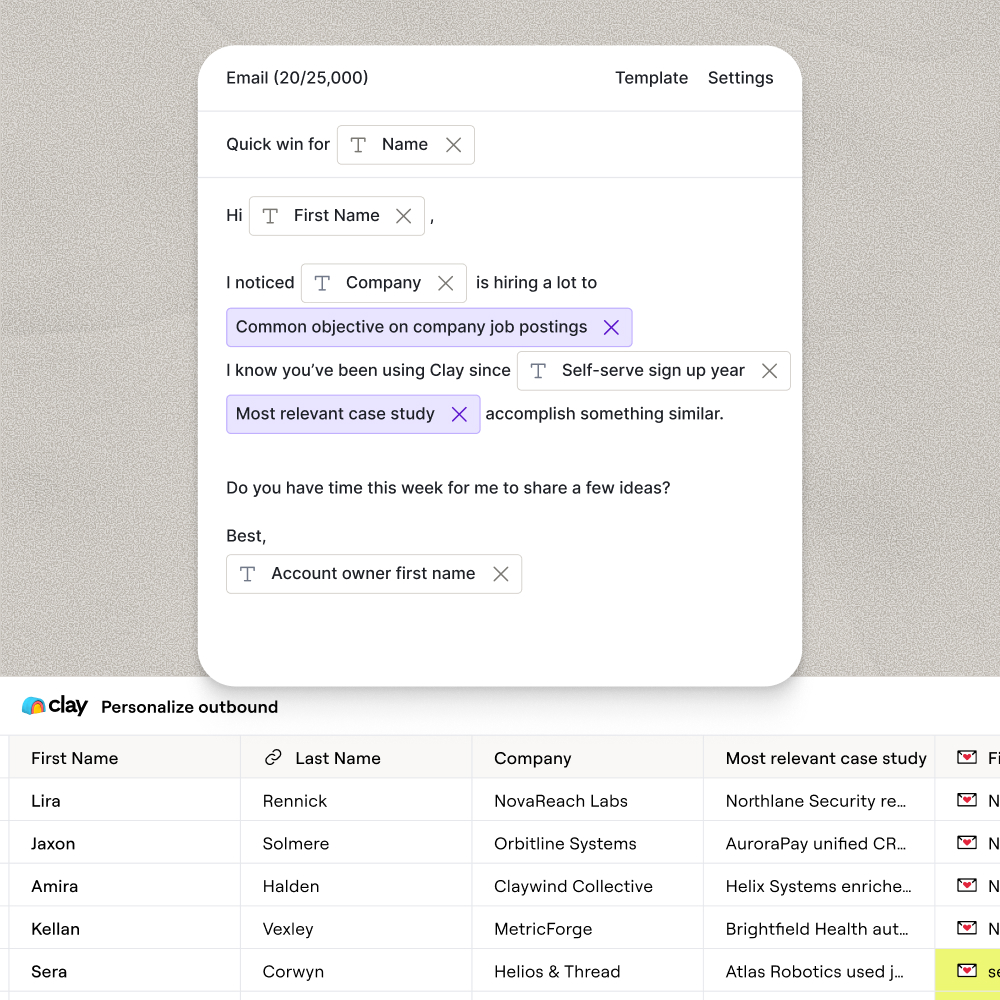The width and height of the screenshot is (1000, 1000).
Task: Select the Northlane Security case study cell
Action: 820,800
